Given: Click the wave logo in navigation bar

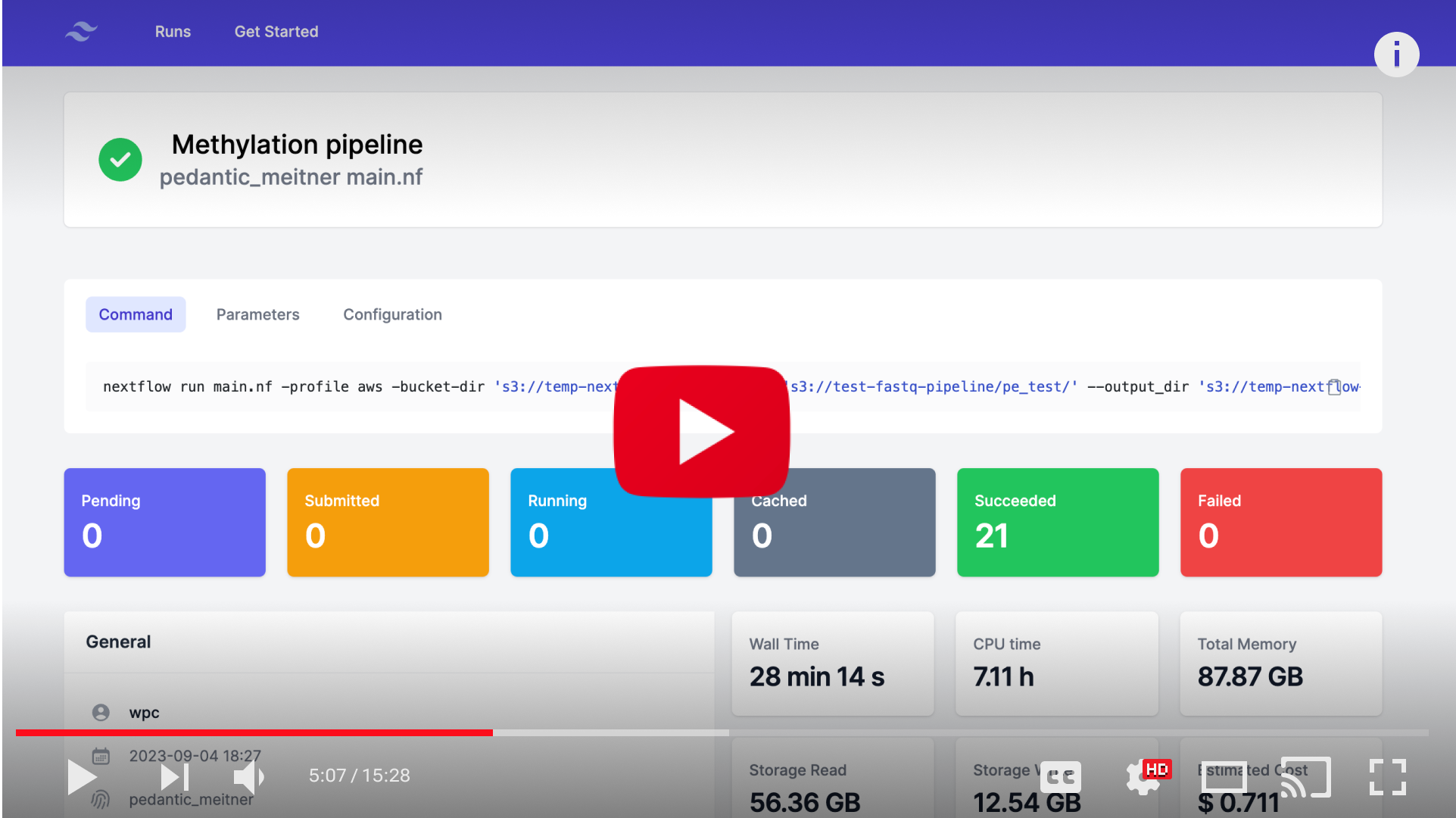Looking at the screenshot, I should tap(81, 32).
